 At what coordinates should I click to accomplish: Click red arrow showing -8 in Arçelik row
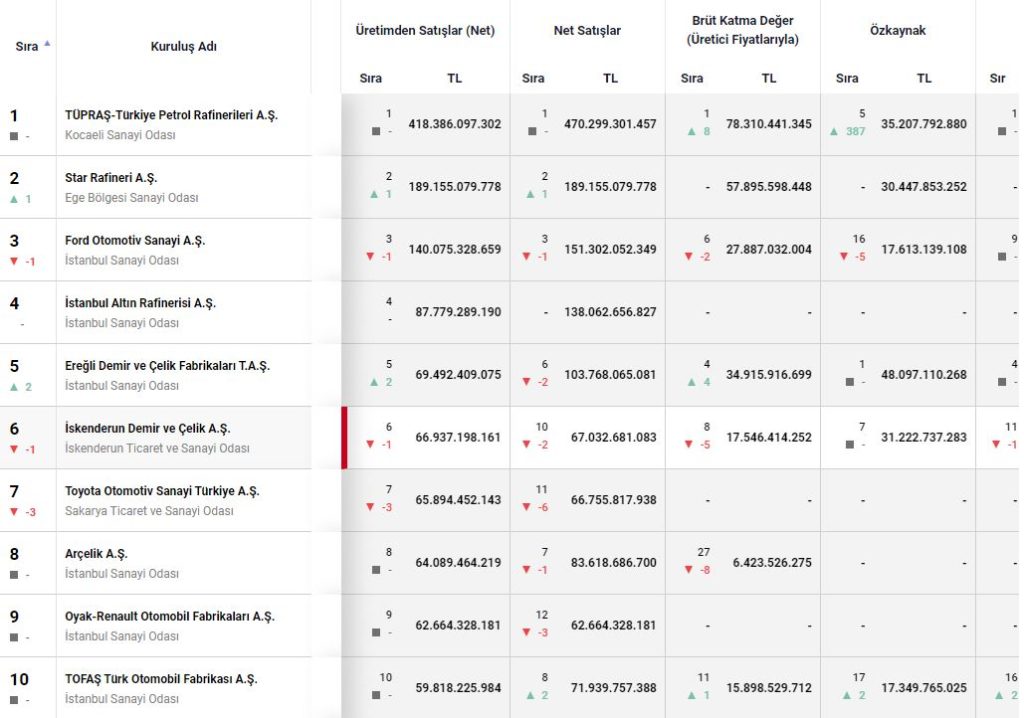click(689, 570)
